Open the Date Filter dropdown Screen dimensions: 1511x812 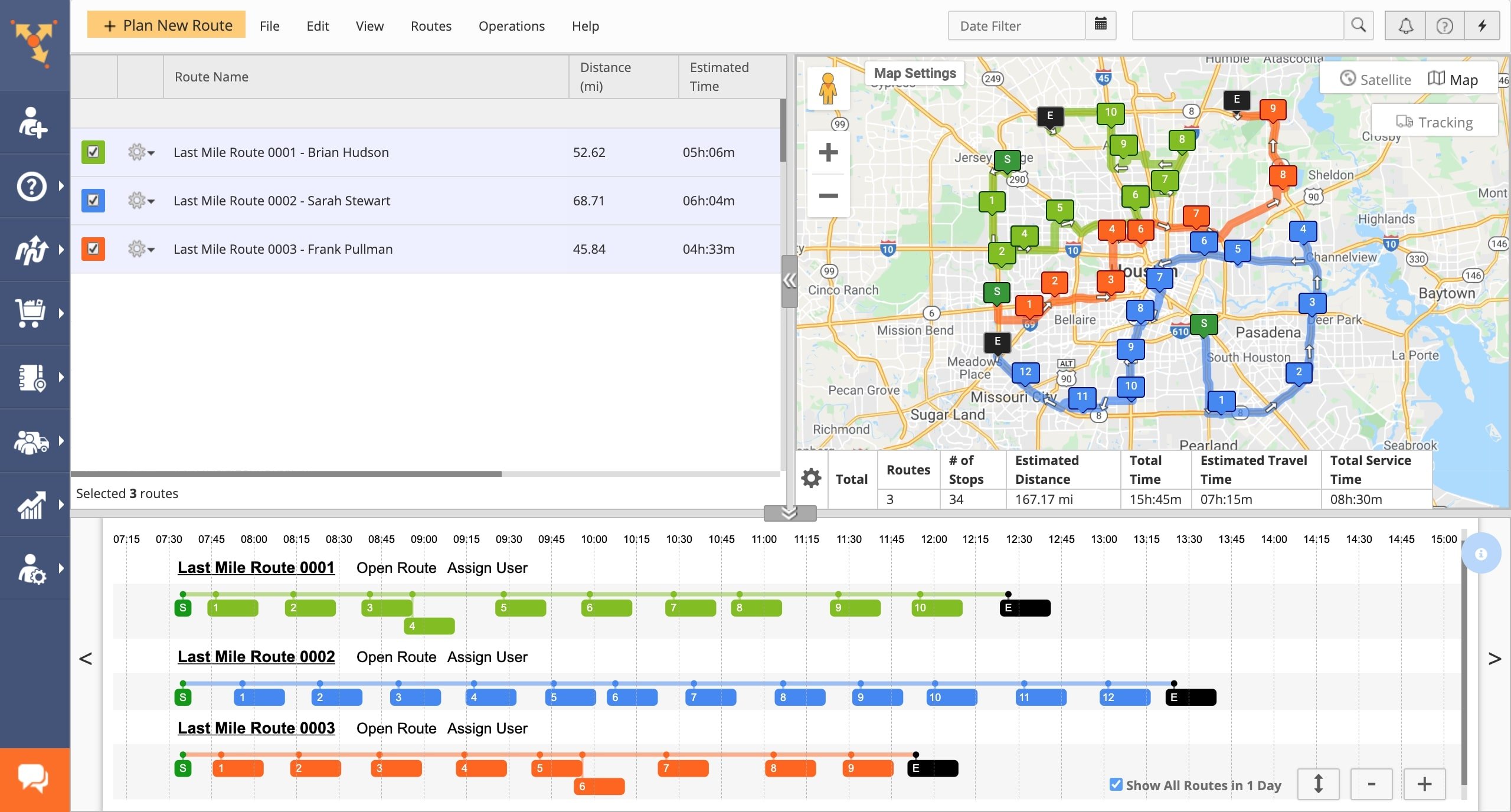(x=1100, y=24)
